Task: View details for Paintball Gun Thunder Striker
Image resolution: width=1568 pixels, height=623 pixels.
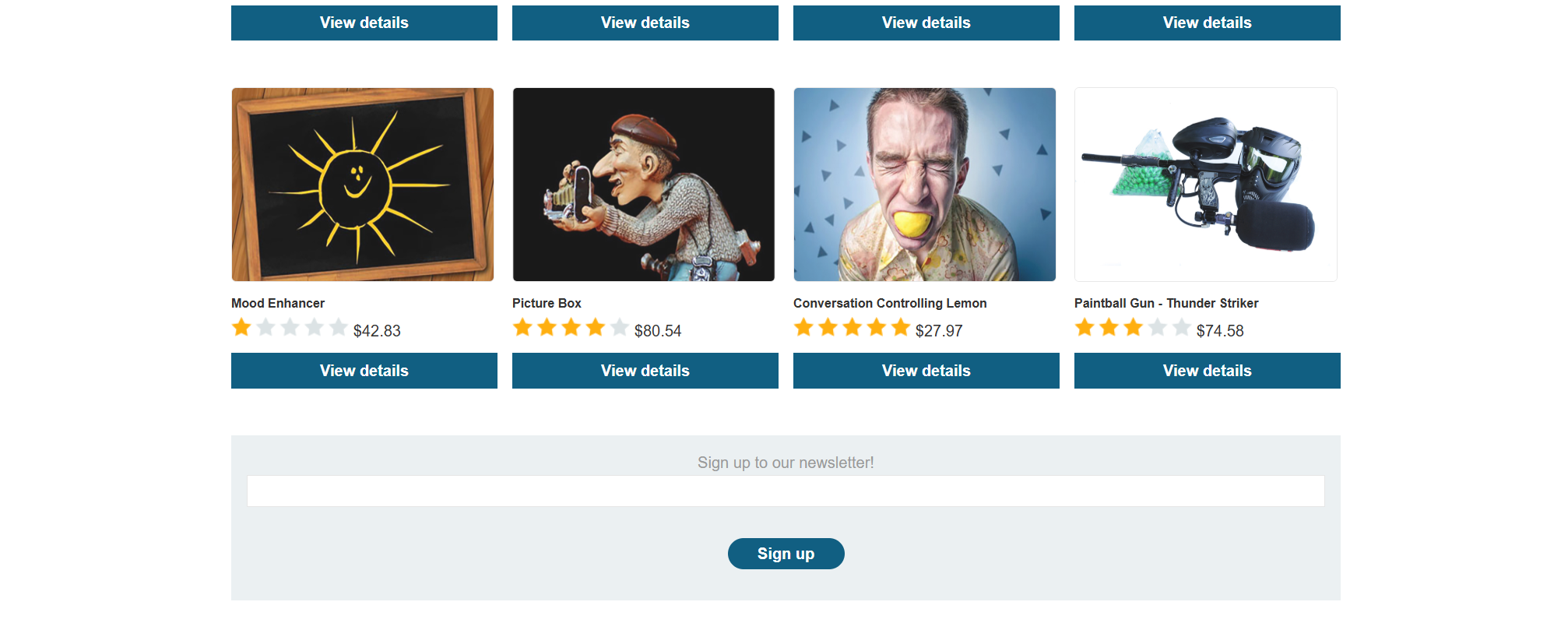Action: 1208,371
